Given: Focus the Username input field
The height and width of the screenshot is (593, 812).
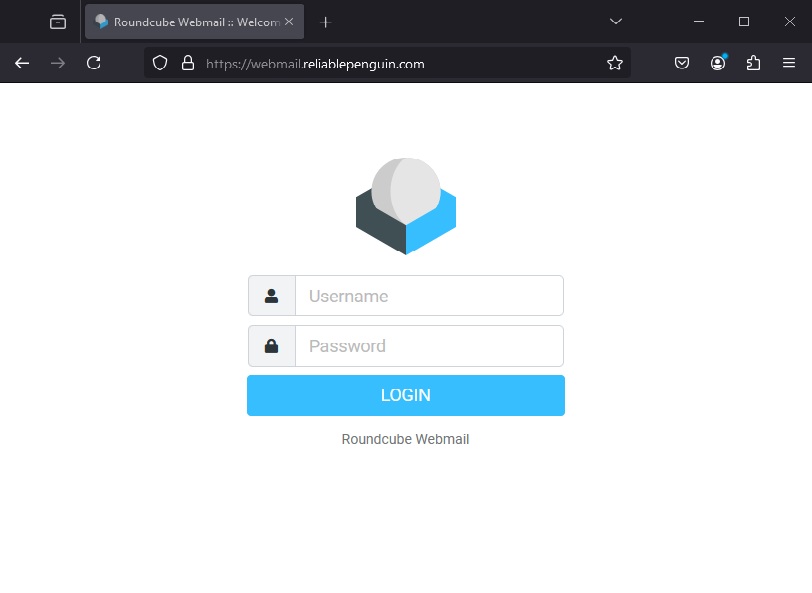Looking at the screenshot, I should [x=429, y=296].
